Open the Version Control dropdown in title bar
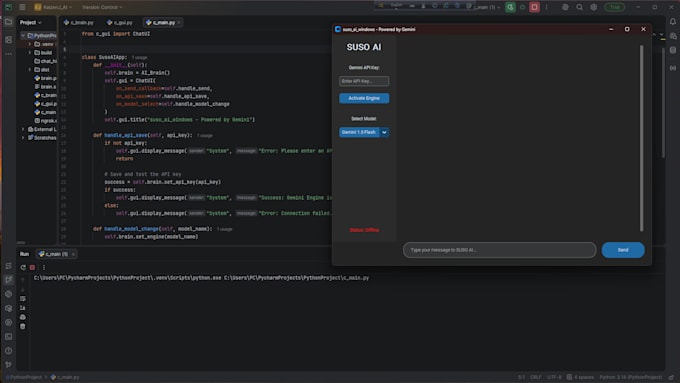The image size is (680, 383). click(x=102, y=7)
